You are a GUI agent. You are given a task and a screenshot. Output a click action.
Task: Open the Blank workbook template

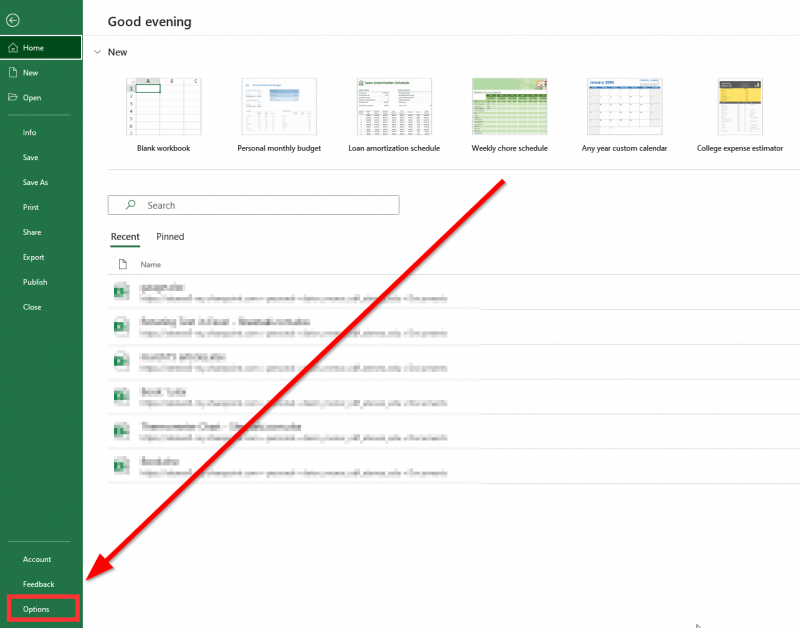pos(163,106)
